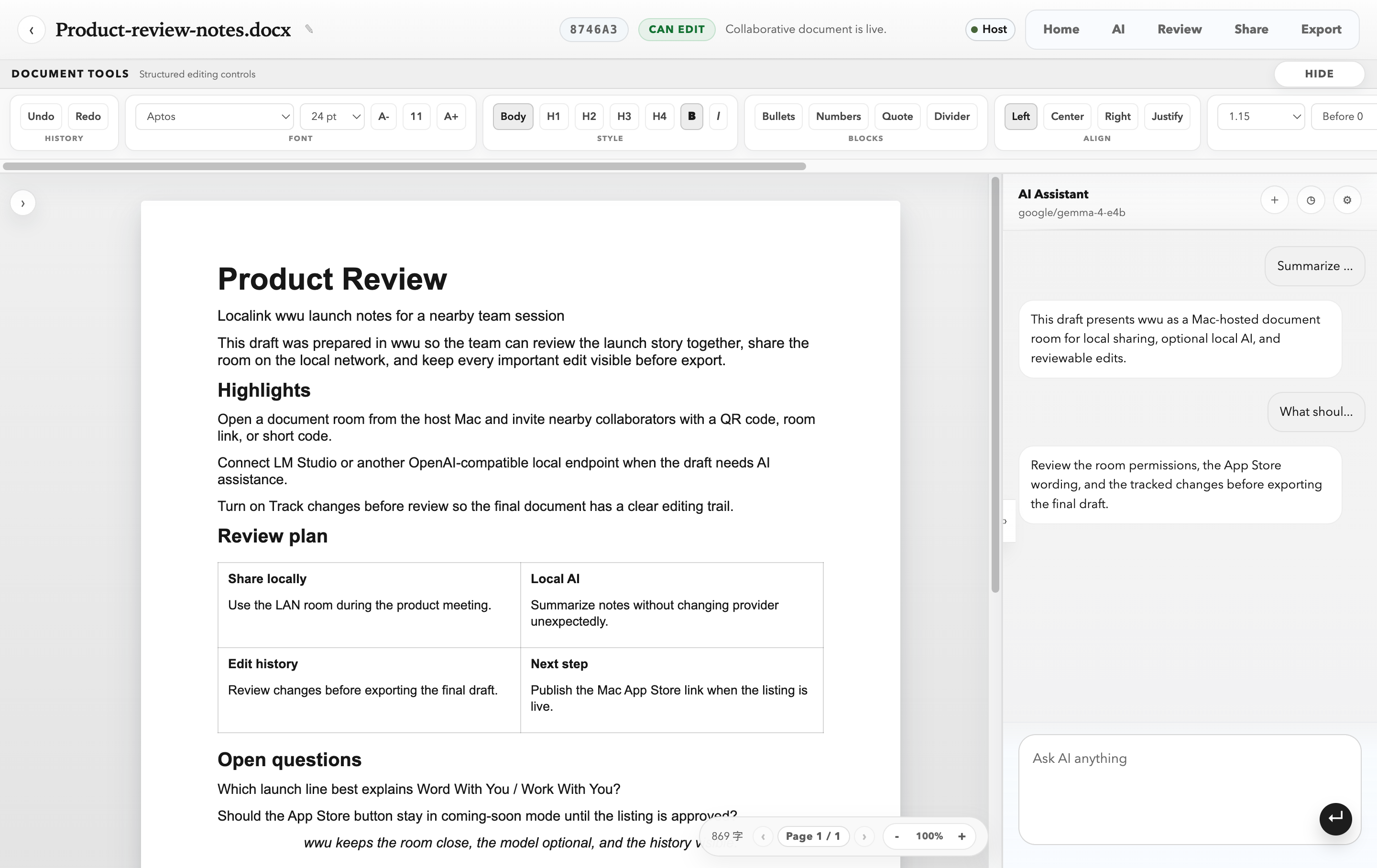
Task: Click the room code 8746A3 badge
Action: point(593,30)
